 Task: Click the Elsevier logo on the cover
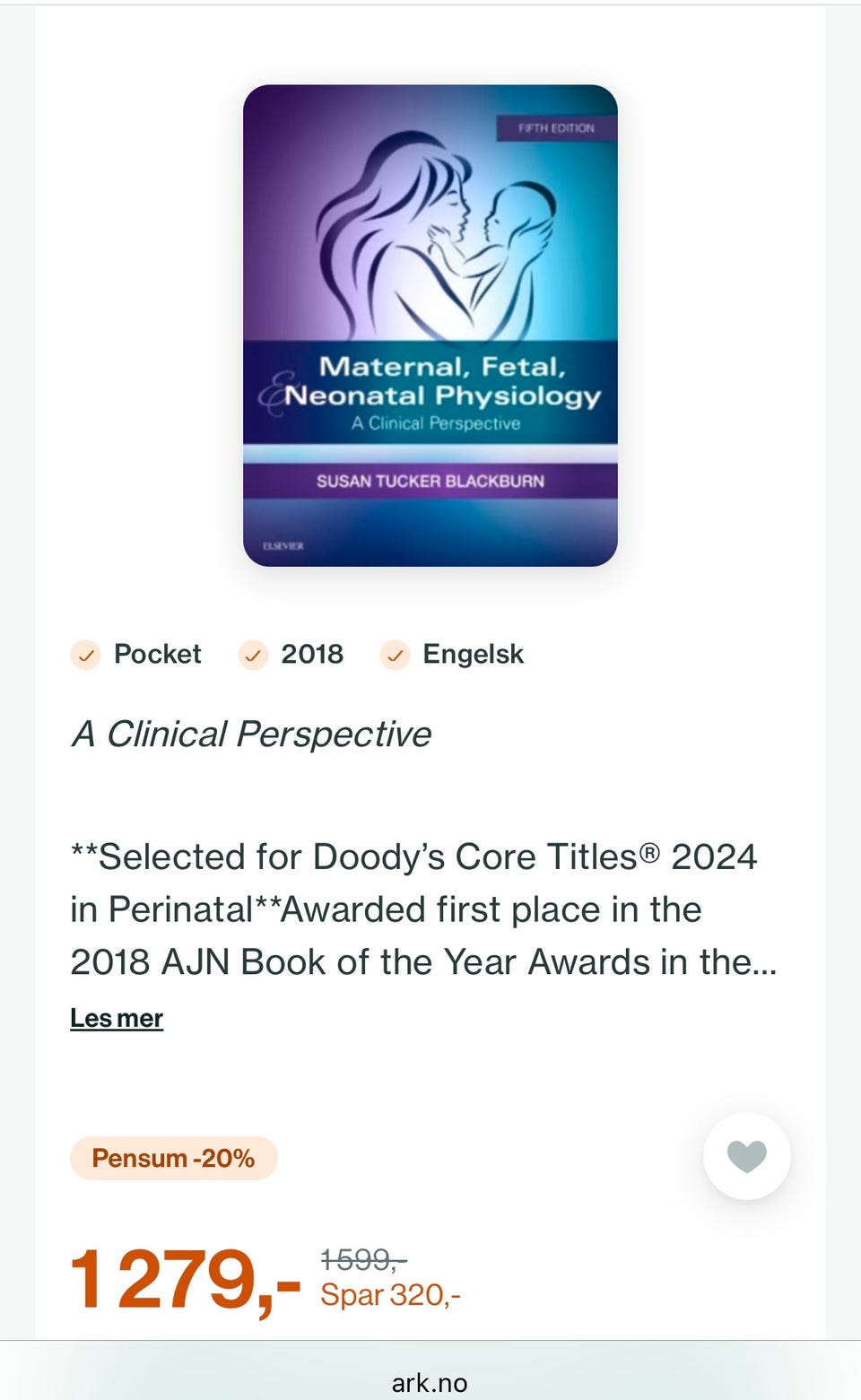pyautogui.click(x=283, y=545)
